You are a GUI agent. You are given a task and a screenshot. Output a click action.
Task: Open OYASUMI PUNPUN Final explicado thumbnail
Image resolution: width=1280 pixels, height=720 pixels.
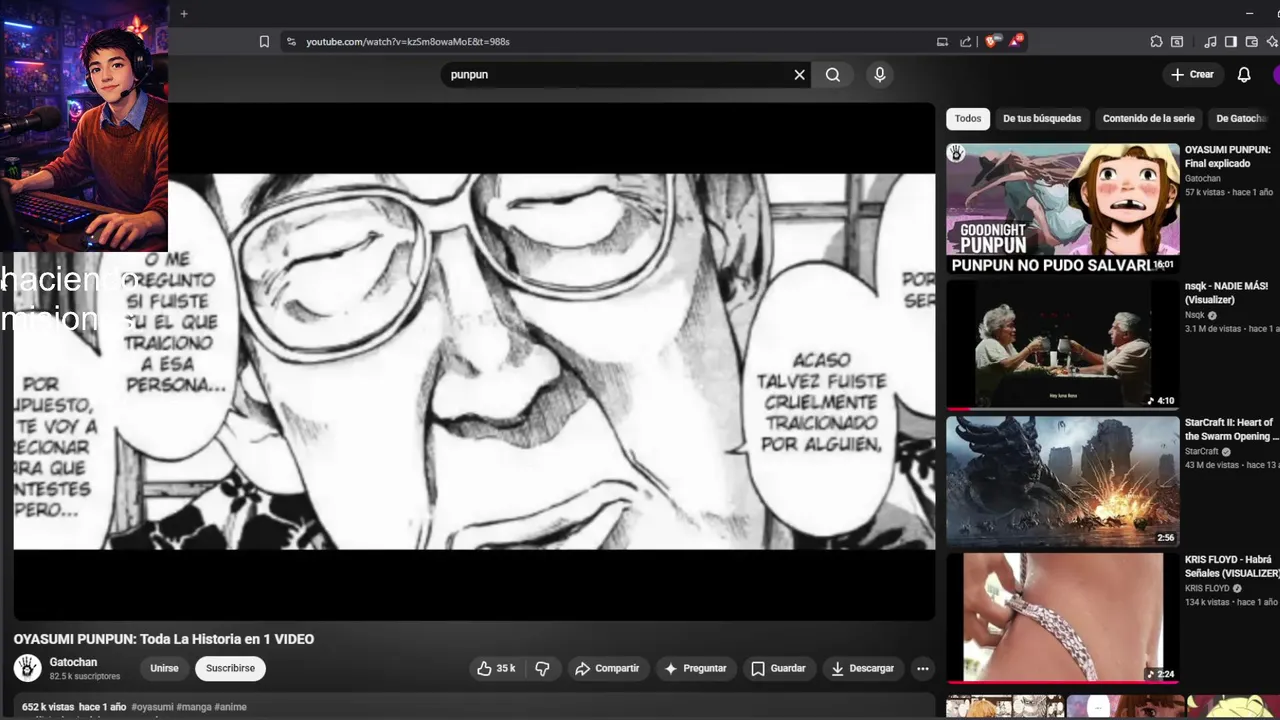pyautogui.click(x=1063, y=208)
